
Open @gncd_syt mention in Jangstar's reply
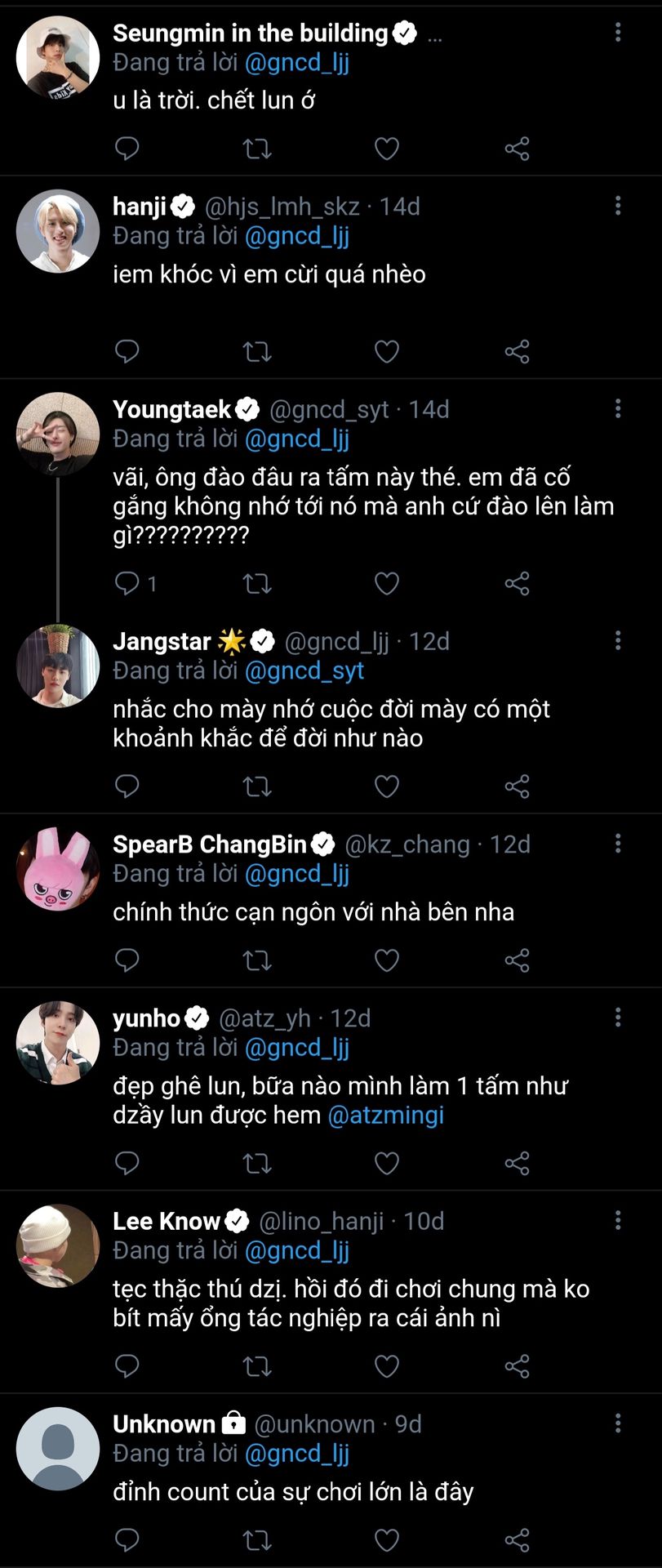pyautogui.click(x=304, y=670)
